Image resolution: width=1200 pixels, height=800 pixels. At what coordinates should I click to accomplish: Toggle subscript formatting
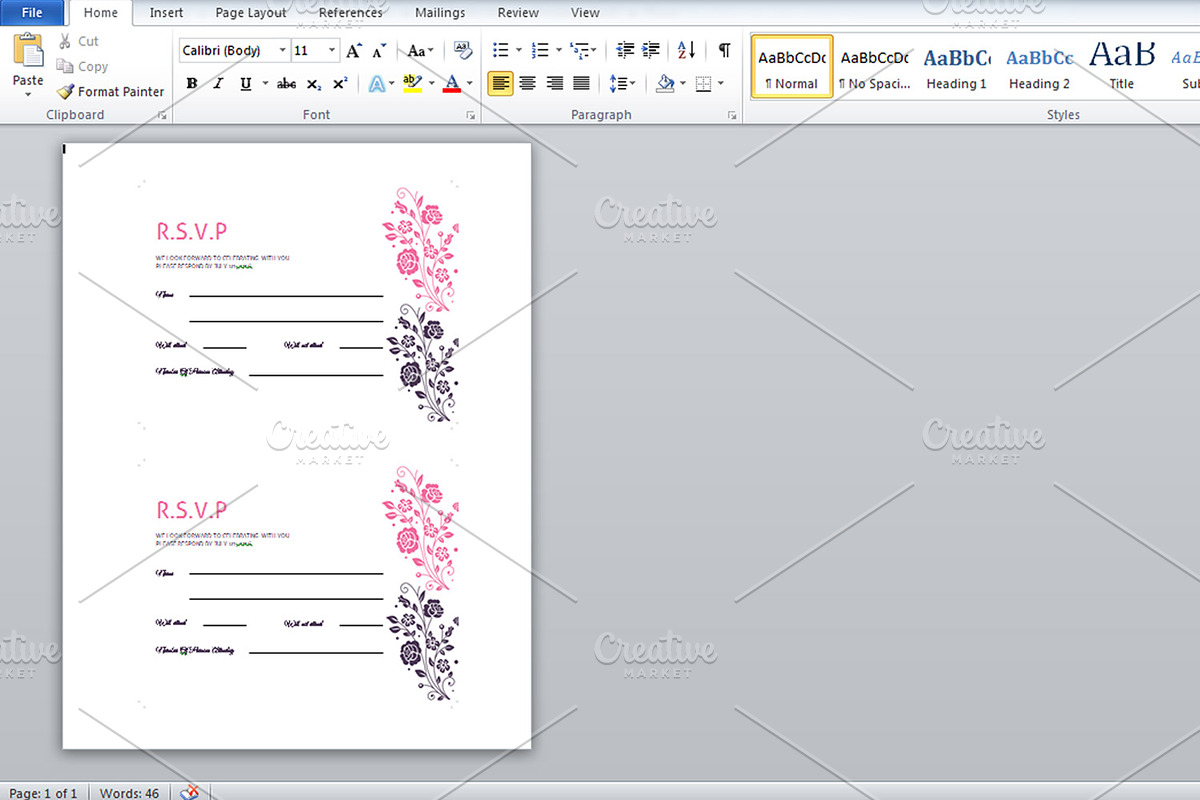pos(314,84)
